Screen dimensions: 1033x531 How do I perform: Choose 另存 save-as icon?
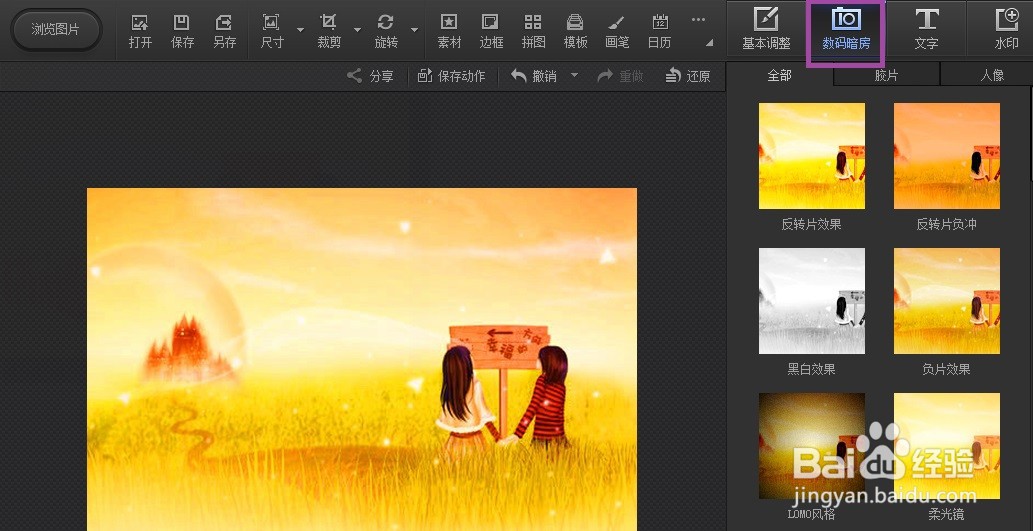(224, 32)
